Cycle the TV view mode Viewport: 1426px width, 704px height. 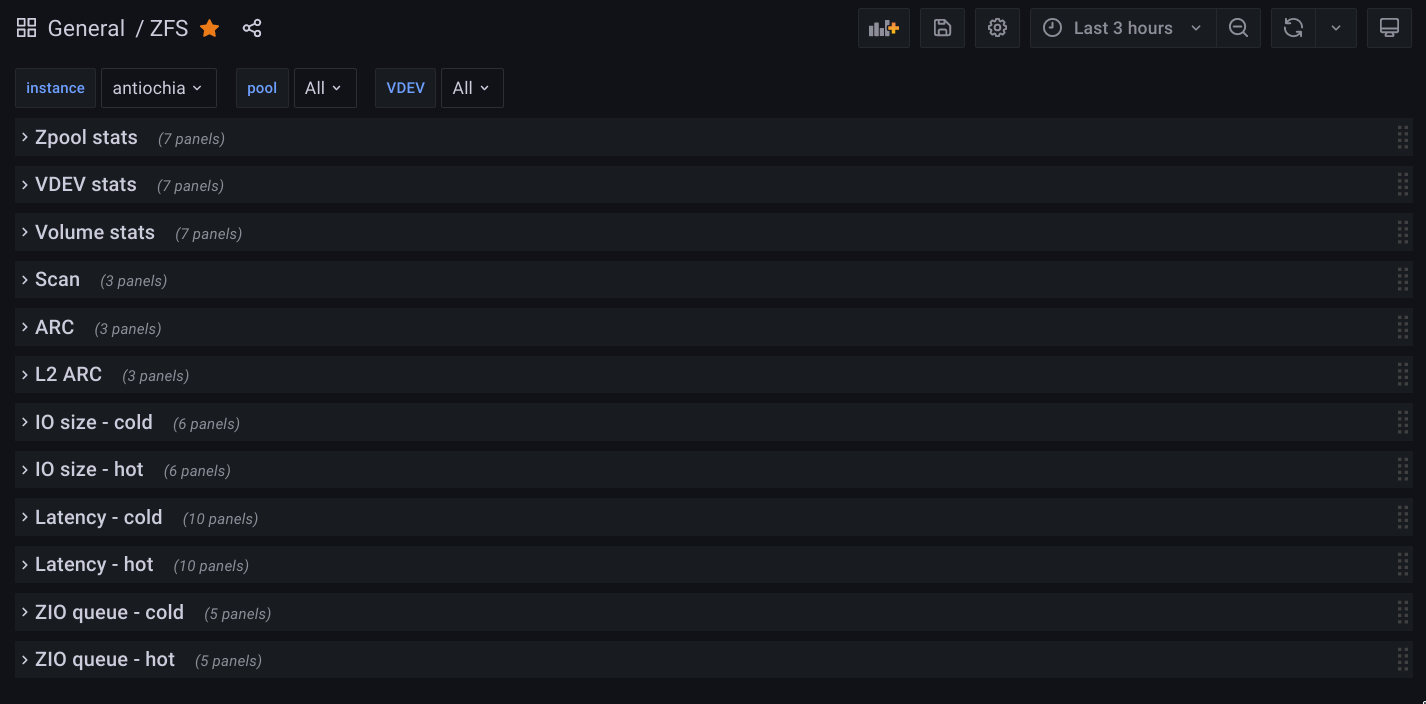[x=1389, y=28]
